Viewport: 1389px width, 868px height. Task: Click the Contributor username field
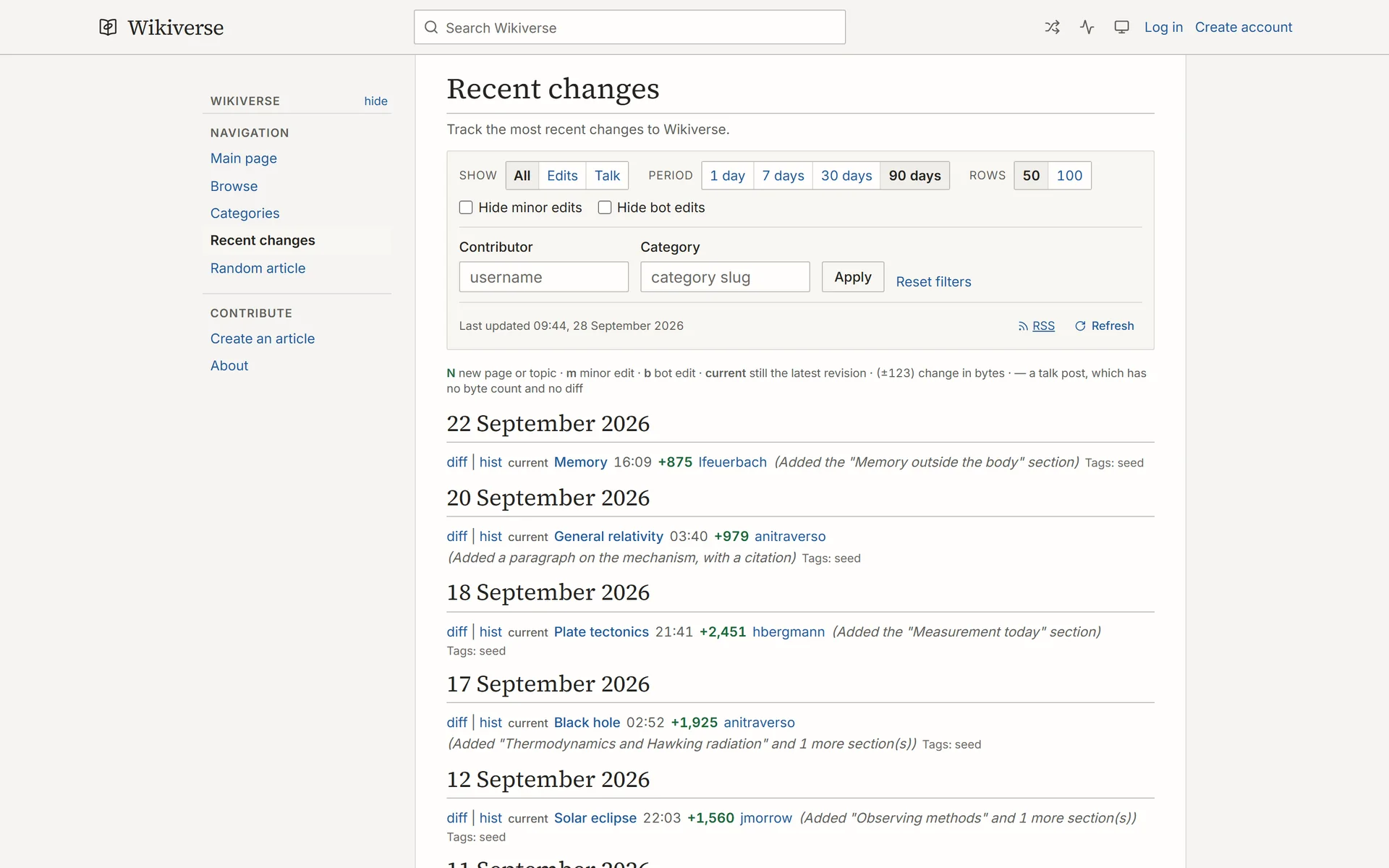(x=544, y=277)
